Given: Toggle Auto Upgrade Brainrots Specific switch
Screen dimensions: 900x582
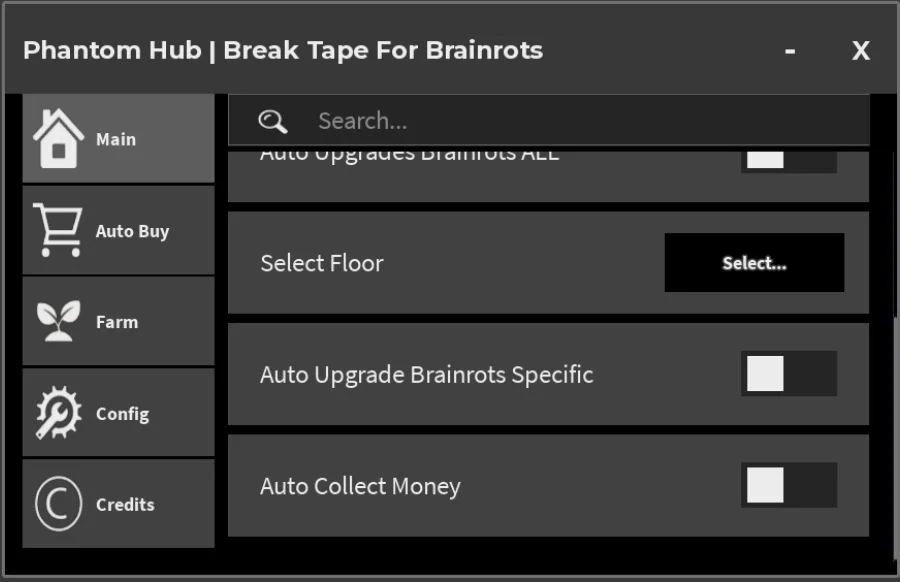Looking at the screenshot, I should pyautogui.click(x=789, y=374).
